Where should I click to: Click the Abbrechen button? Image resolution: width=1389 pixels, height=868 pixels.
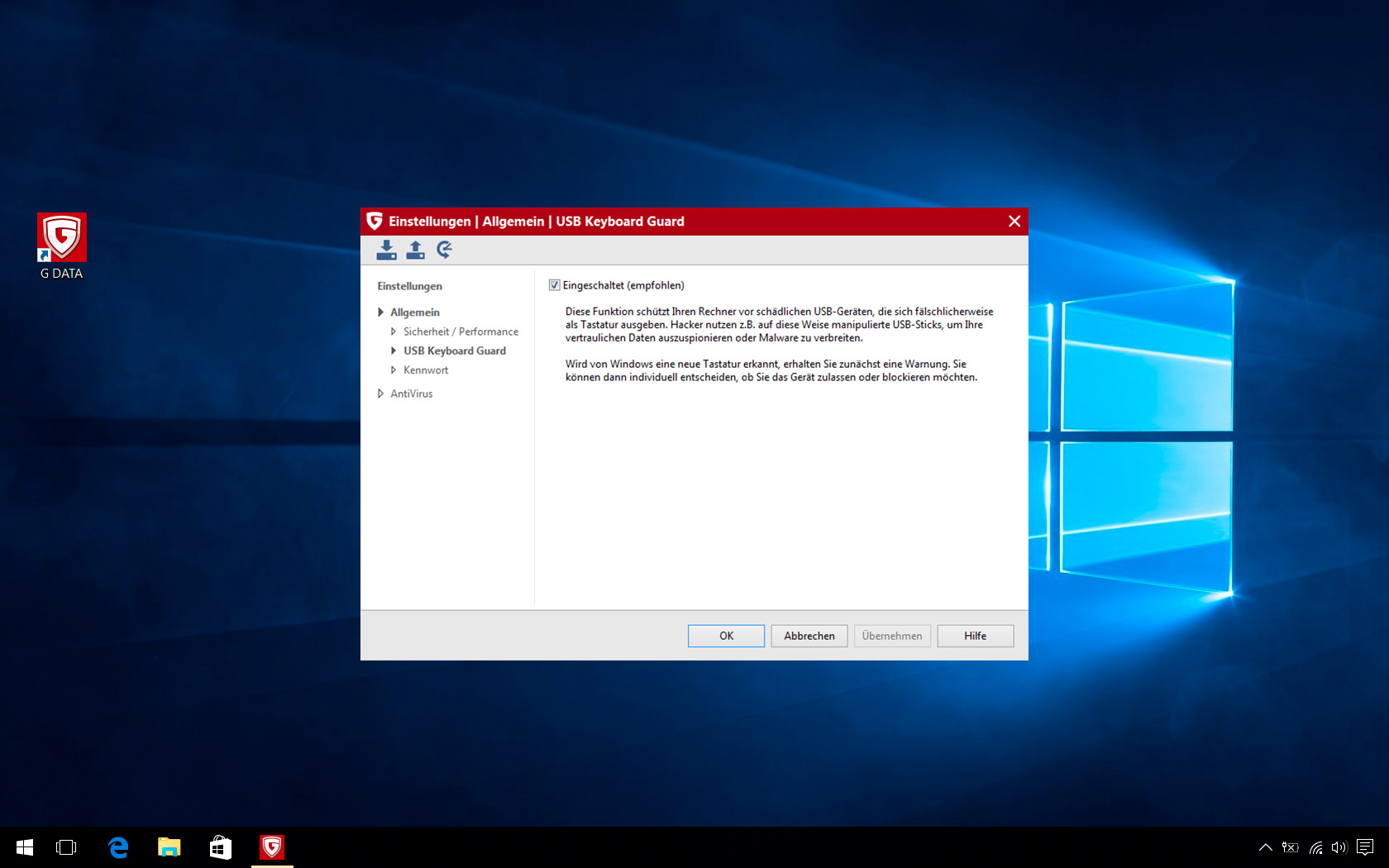[x=809, y=636]
